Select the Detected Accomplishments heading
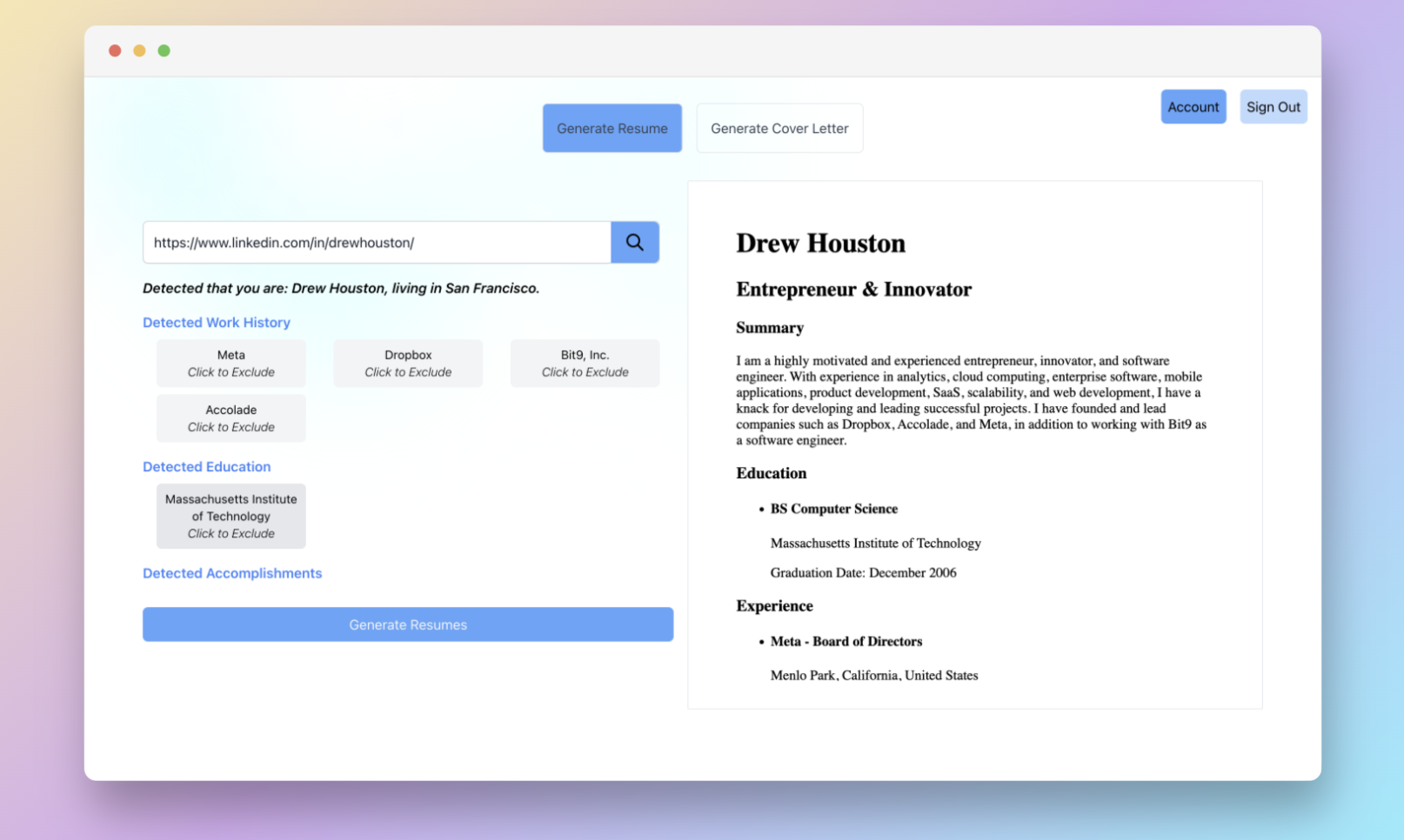 tap(232, 573)
